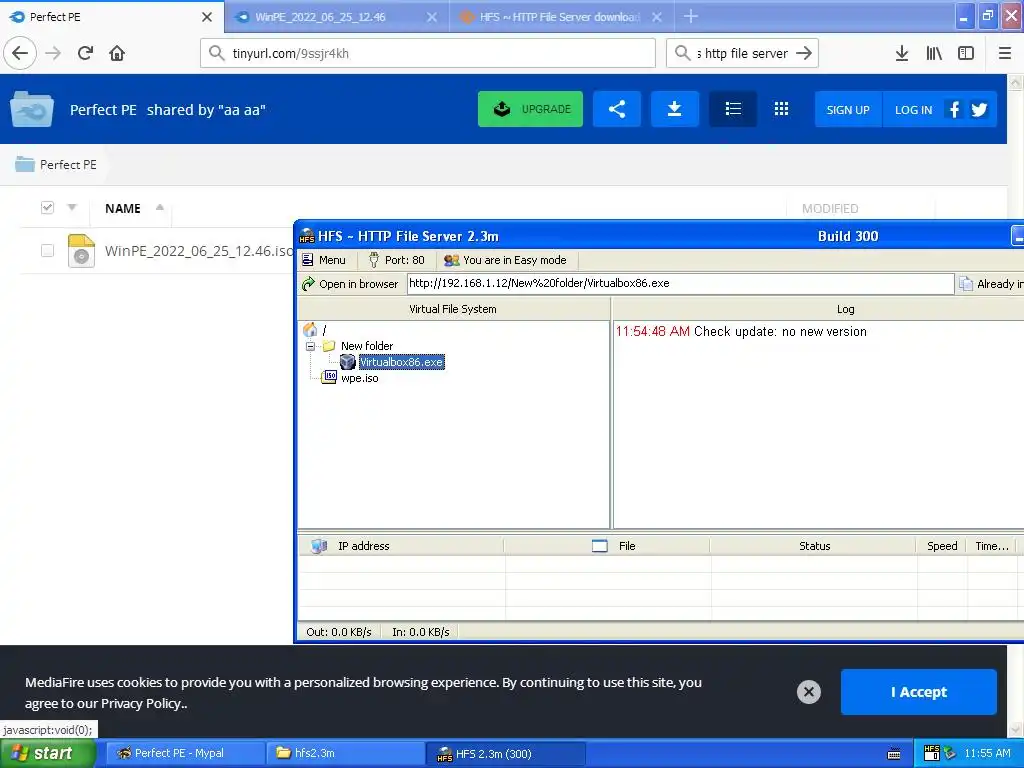Click the Status column header

click(814, 546)
